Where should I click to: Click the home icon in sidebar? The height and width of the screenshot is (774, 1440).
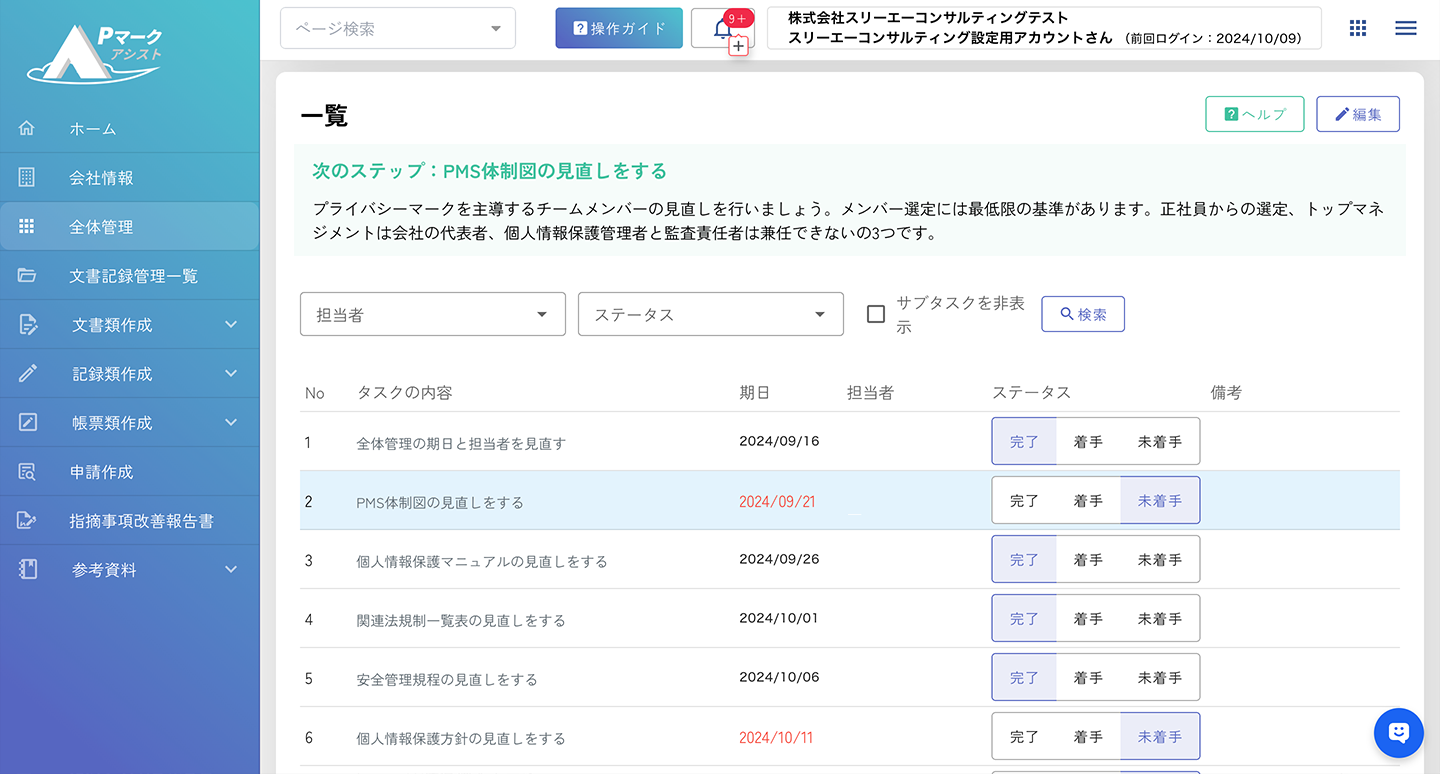point(27,128)
